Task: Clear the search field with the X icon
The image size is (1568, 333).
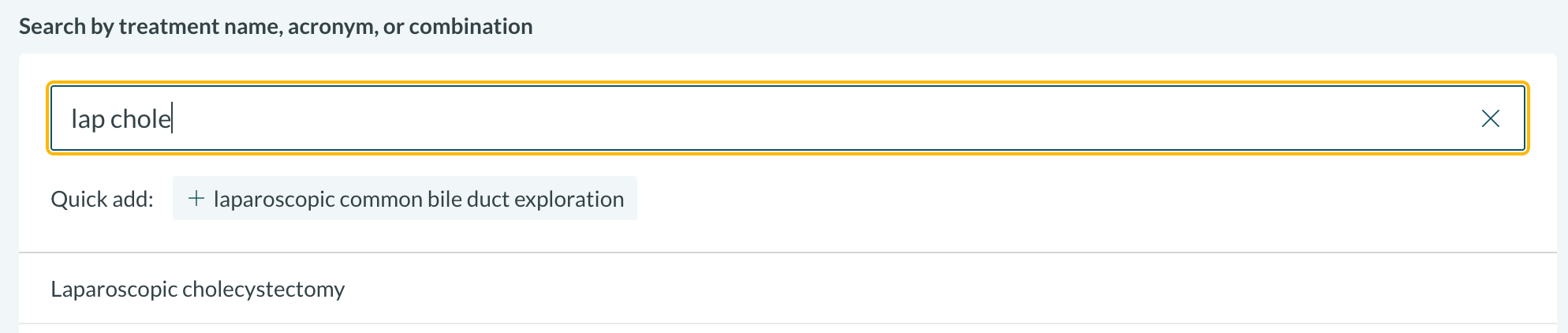Action: point(1490,118)
